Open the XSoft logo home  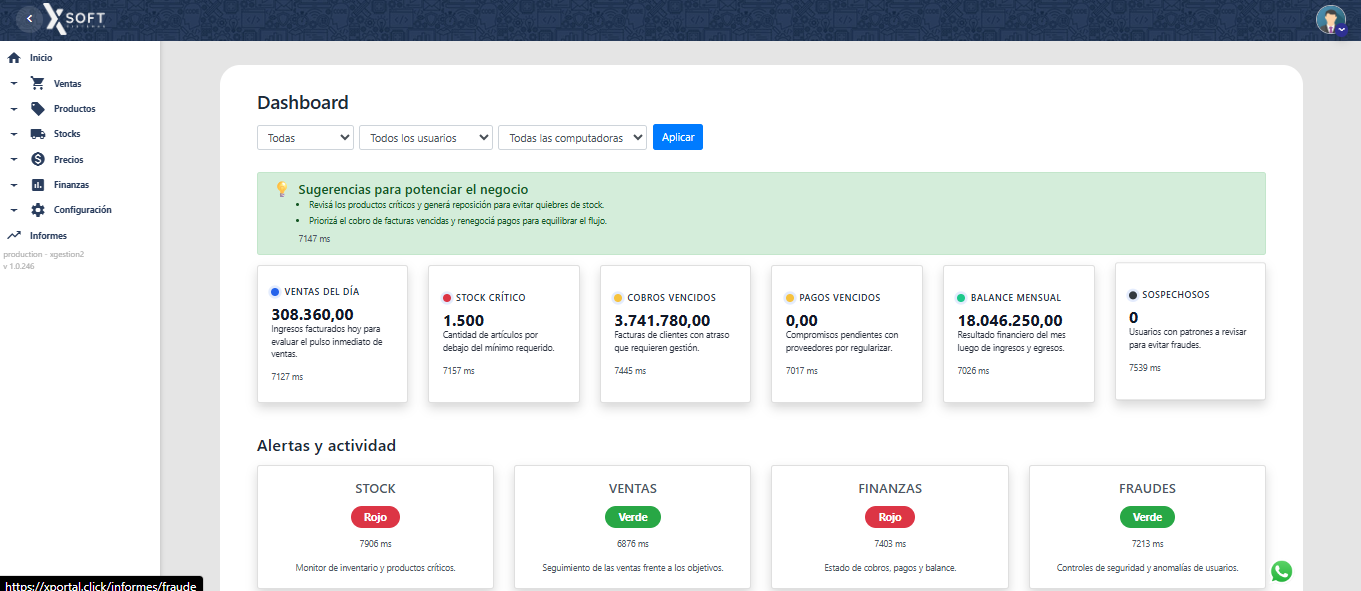(76, 18)
